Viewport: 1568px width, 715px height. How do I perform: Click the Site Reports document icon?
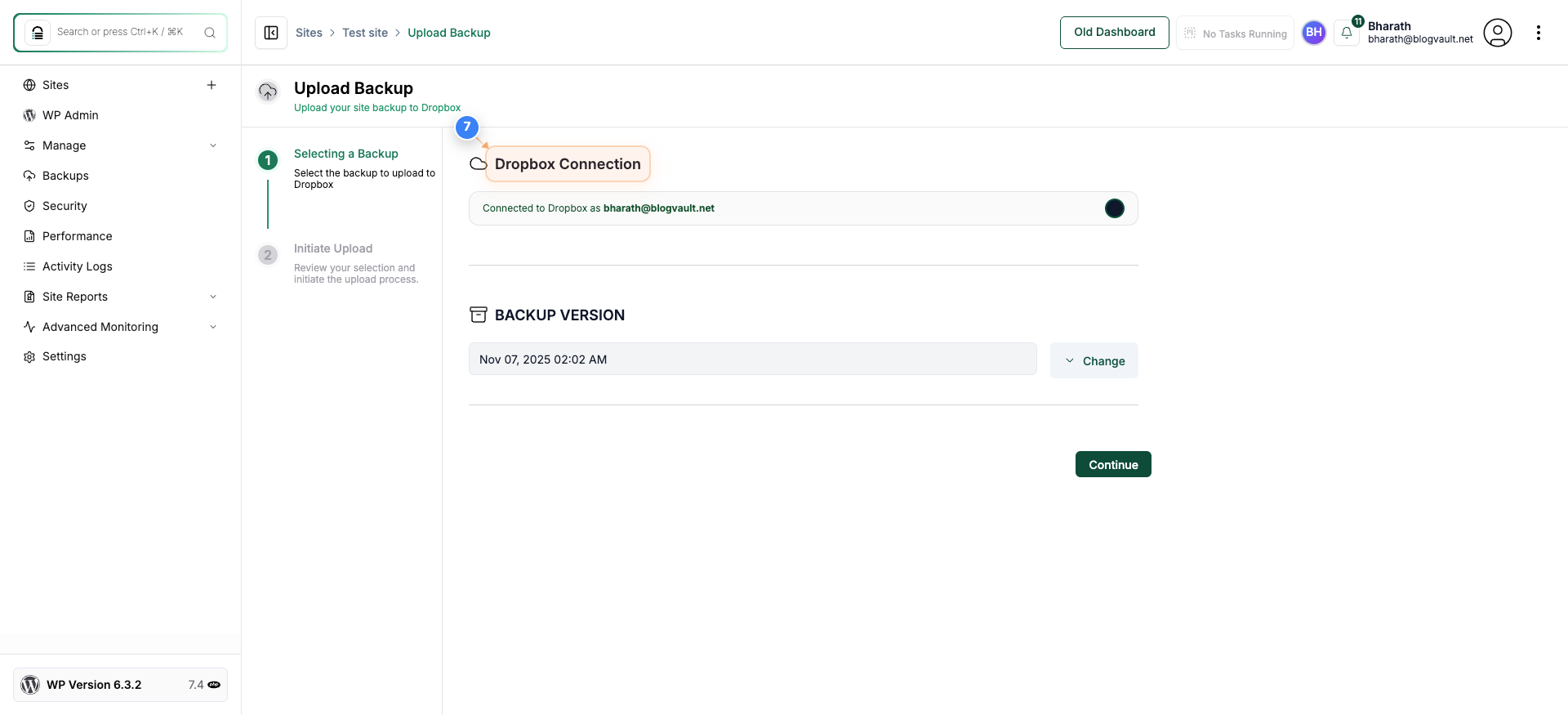[x=29, y=297]
